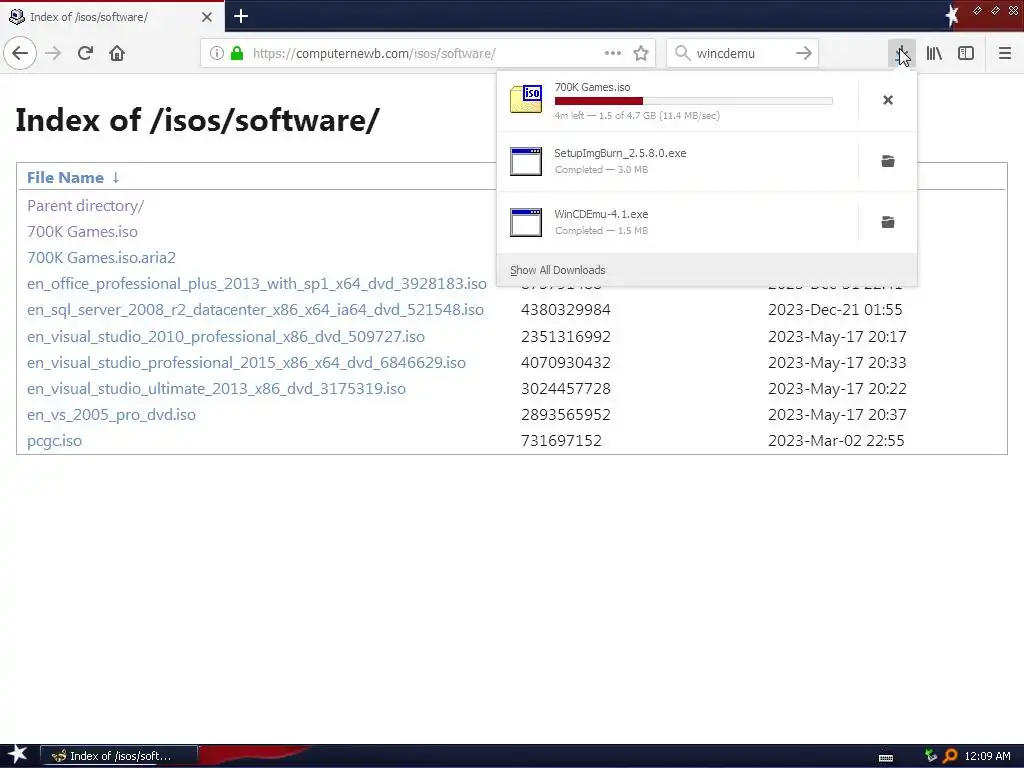Download en_visual_studio_2010_professional iso

tap(226, 336)
